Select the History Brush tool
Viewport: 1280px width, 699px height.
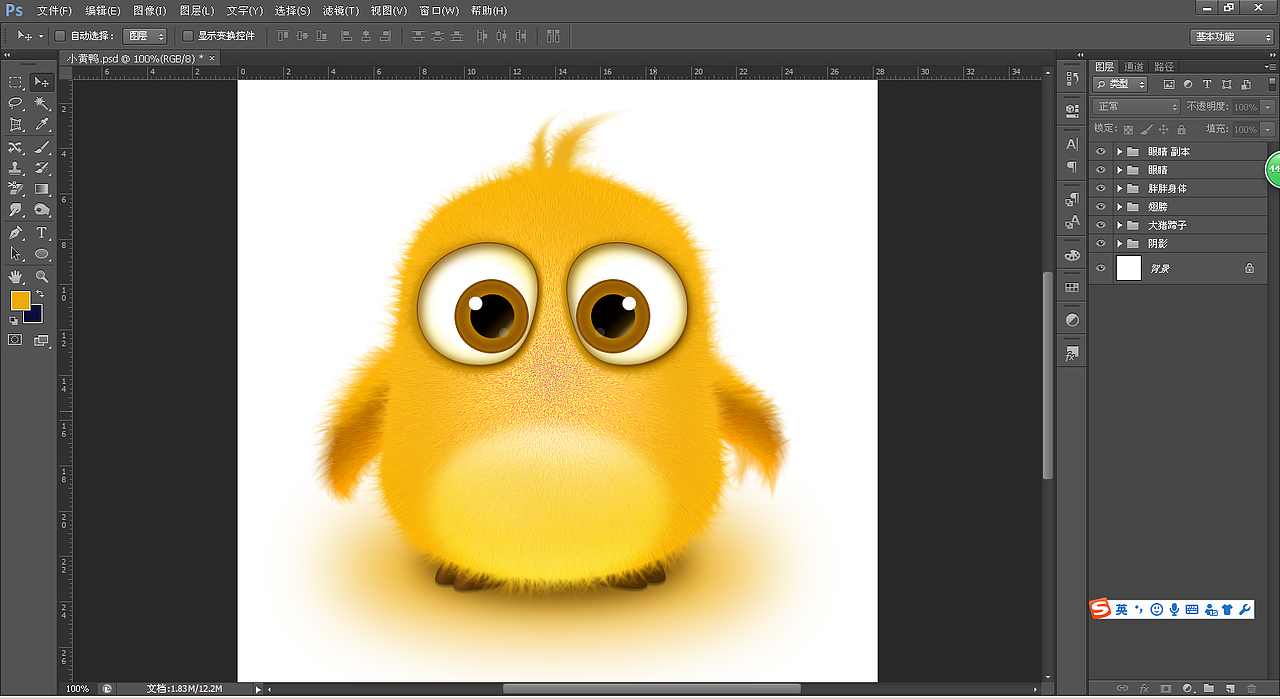[42, 168]
